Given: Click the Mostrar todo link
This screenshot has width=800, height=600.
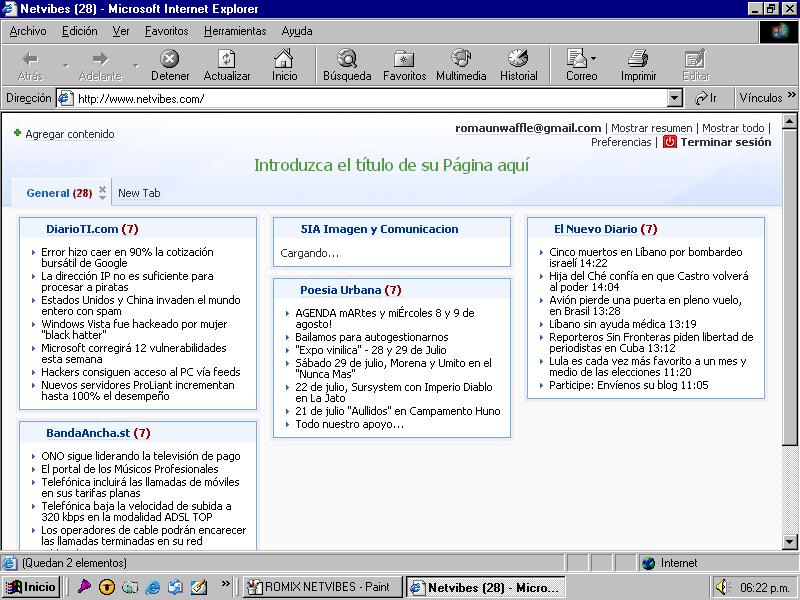Looking at the screenshot, I should 733,128.
